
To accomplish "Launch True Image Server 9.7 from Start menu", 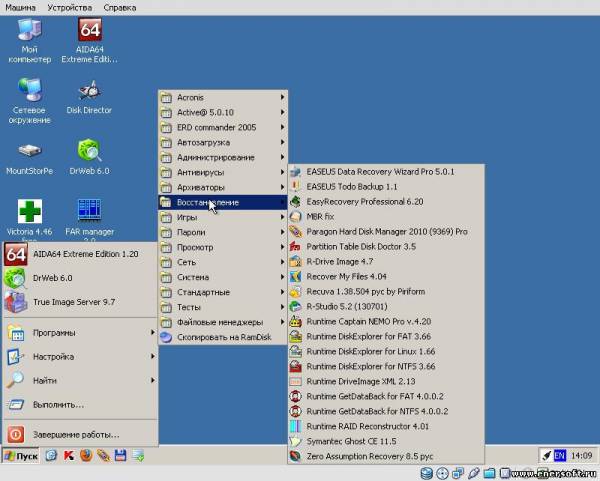I will (x=81, y=302).
